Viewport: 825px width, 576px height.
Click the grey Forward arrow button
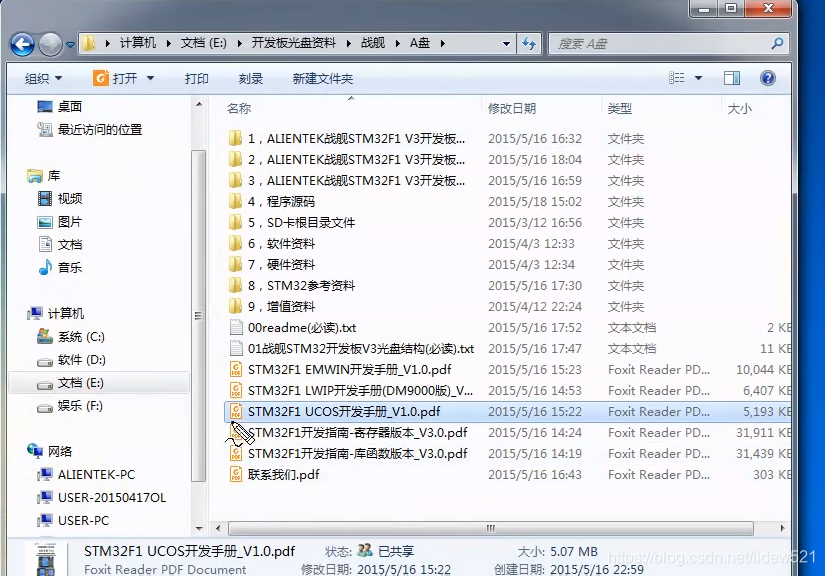coord(51,44)
